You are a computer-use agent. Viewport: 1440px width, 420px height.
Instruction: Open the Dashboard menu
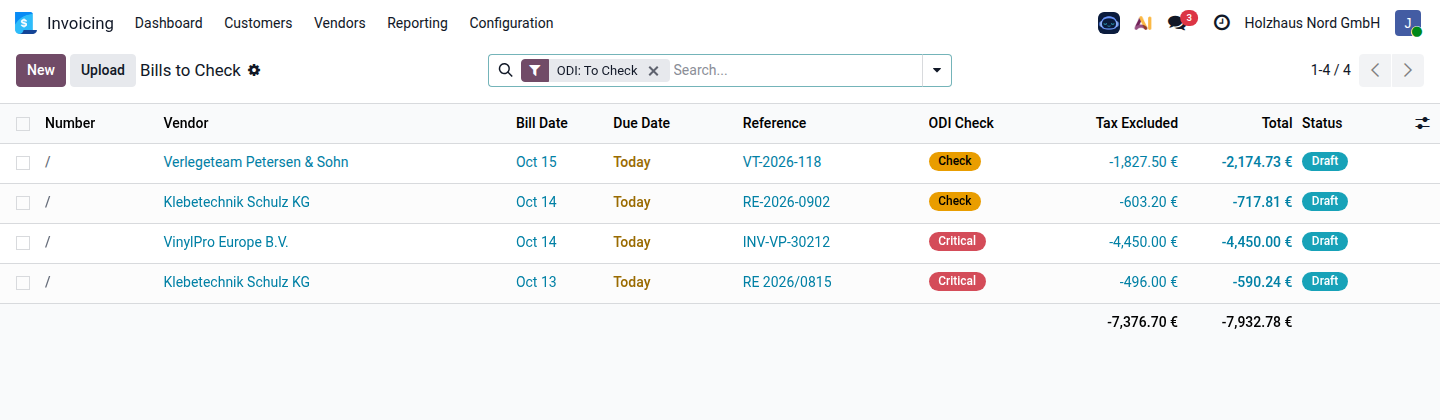(x=168, y=23)
